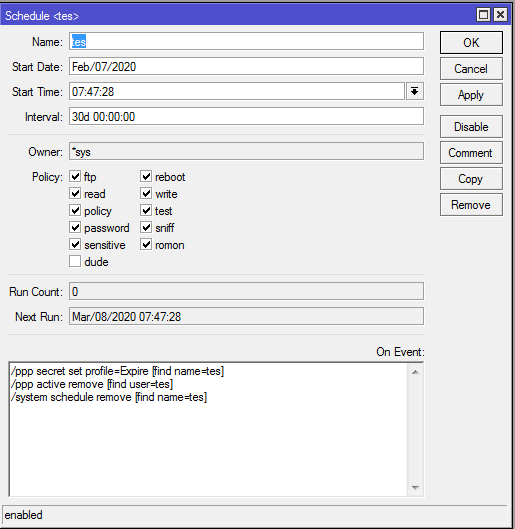The image size is (515, 529).
Task: Remove the tes schedule
Action: [471, 205]
